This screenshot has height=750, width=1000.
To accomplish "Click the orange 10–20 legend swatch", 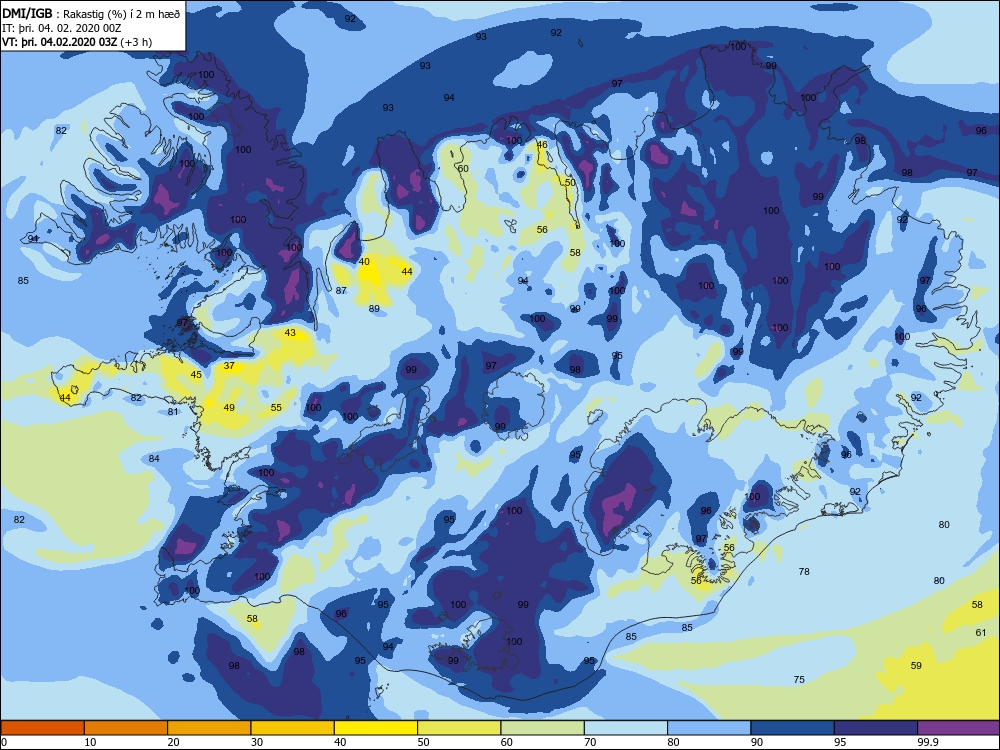I will pyautogui.click(x=126, y=728).
